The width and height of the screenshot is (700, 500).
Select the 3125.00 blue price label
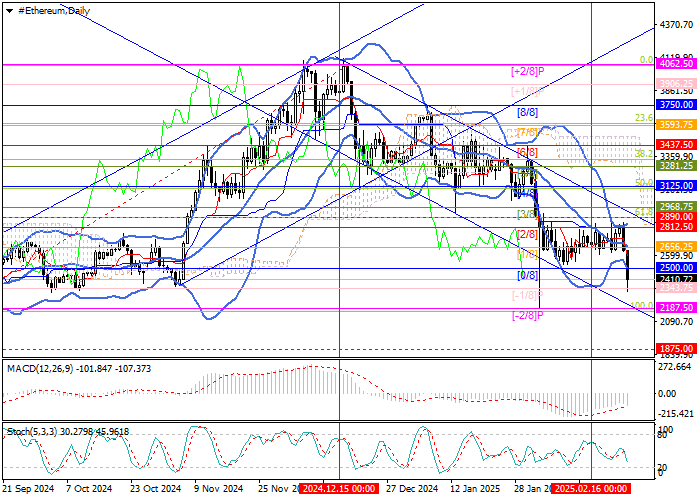pos(677,186)
